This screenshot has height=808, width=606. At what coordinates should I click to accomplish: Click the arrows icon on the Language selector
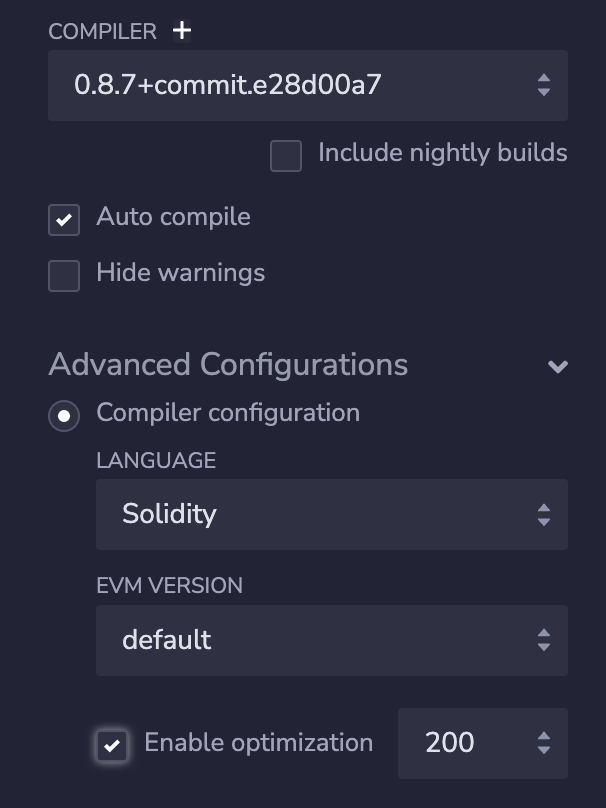point(543,514)
